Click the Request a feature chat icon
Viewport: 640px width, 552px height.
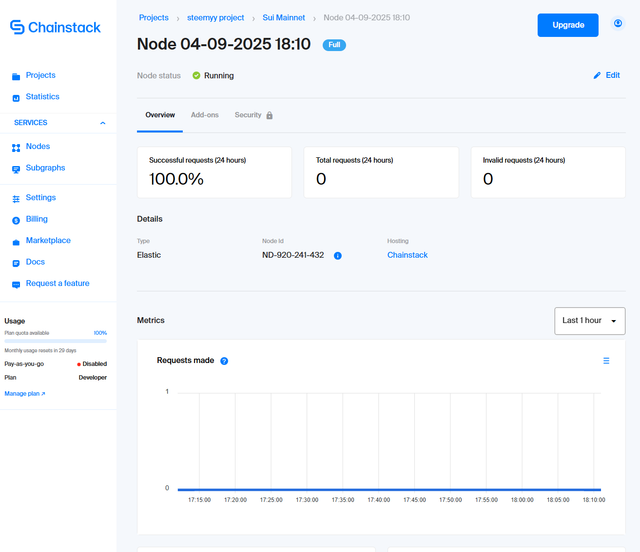[16, 285]
